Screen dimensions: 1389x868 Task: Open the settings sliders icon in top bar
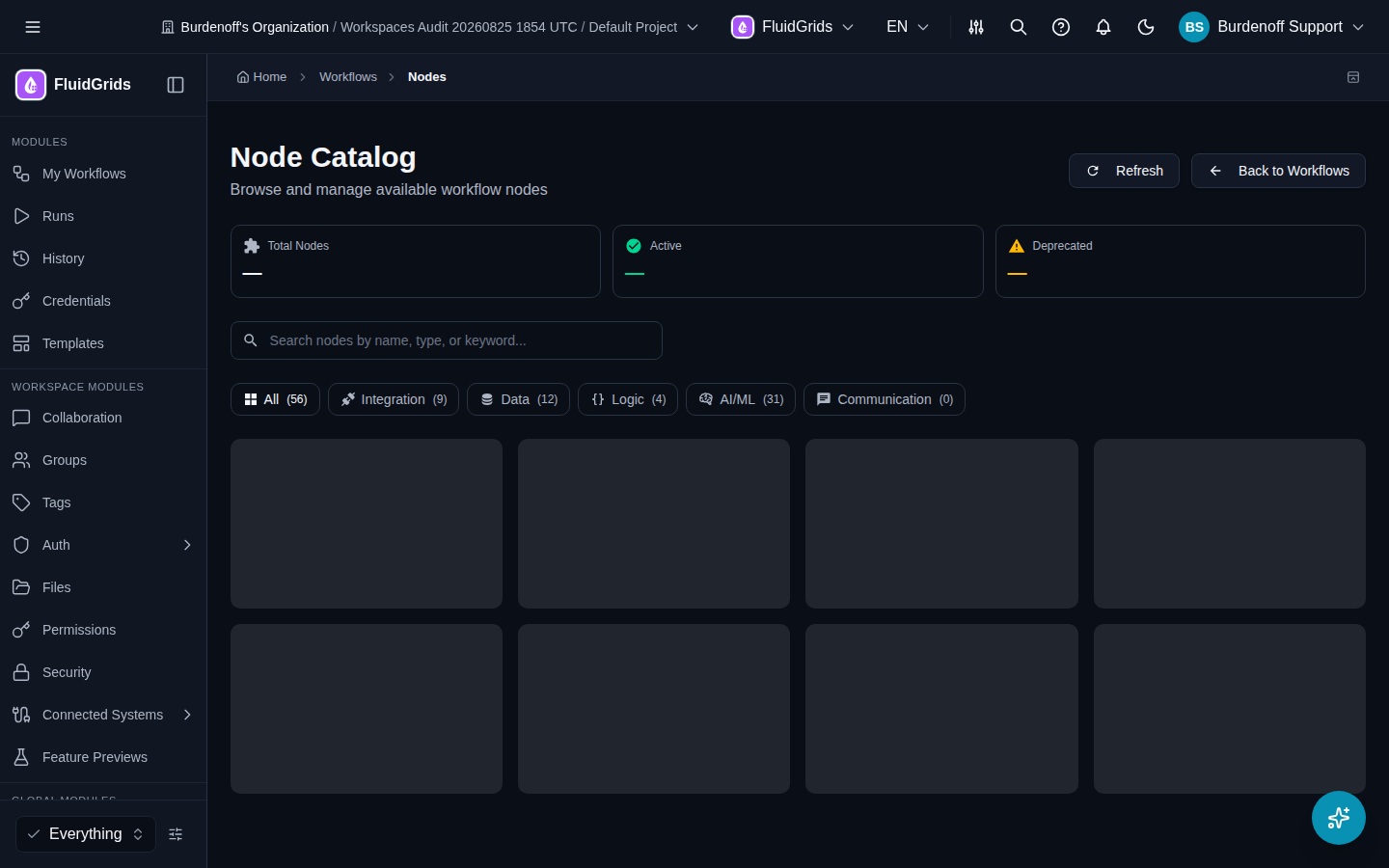[x=976, y=27]
